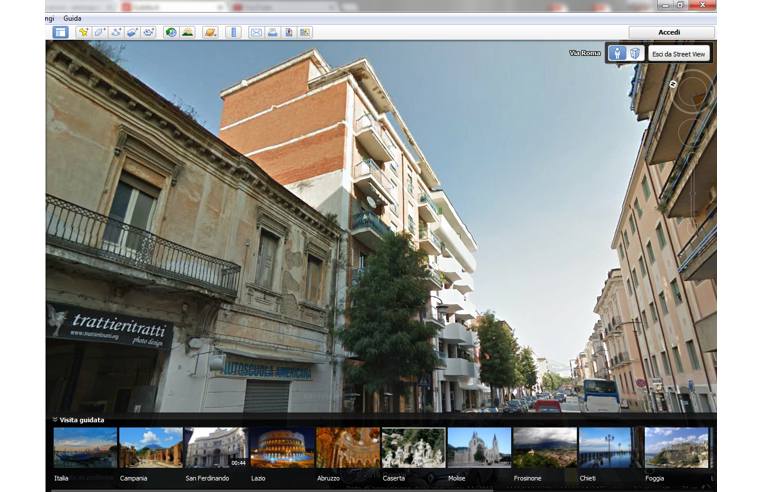The height and width of the screenshot is (492, 764).
Task: Toggle the sidebar panel button
Action: tap(60, 32)
